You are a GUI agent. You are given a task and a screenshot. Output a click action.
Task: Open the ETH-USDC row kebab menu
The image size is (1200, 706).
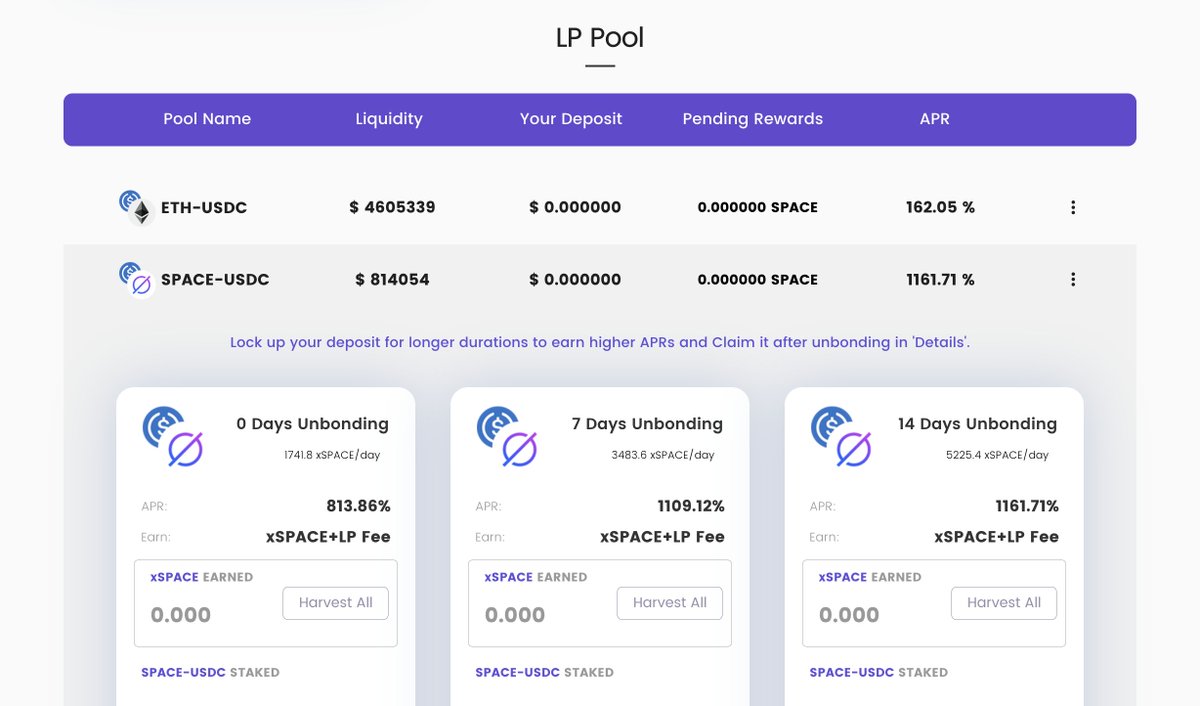[x=1073, y=208]
